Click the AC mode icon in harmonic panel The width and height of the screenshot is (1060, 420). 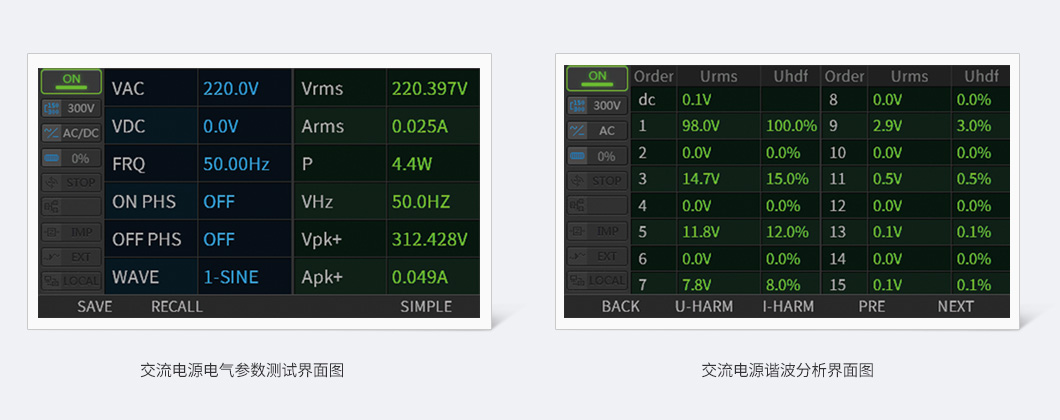pyautogui.click(x=597, y=130)
